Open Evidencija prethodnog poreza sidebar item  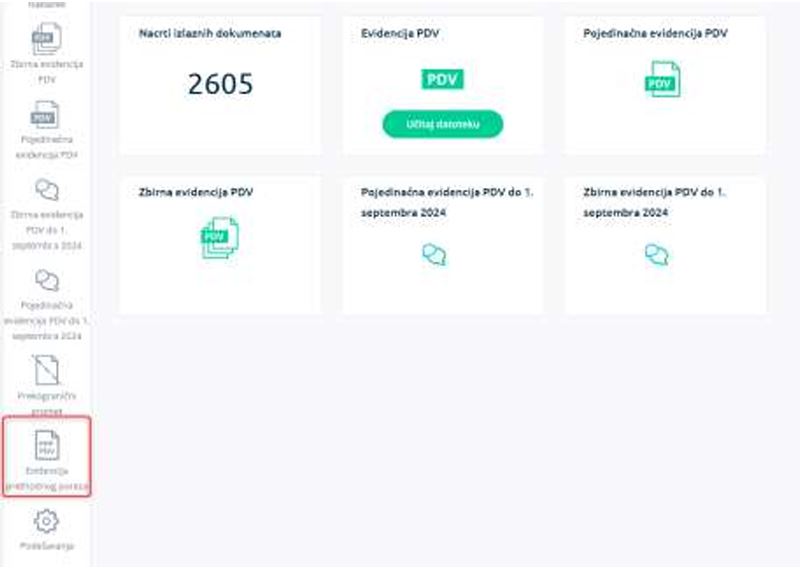click(x=46, y=456)
